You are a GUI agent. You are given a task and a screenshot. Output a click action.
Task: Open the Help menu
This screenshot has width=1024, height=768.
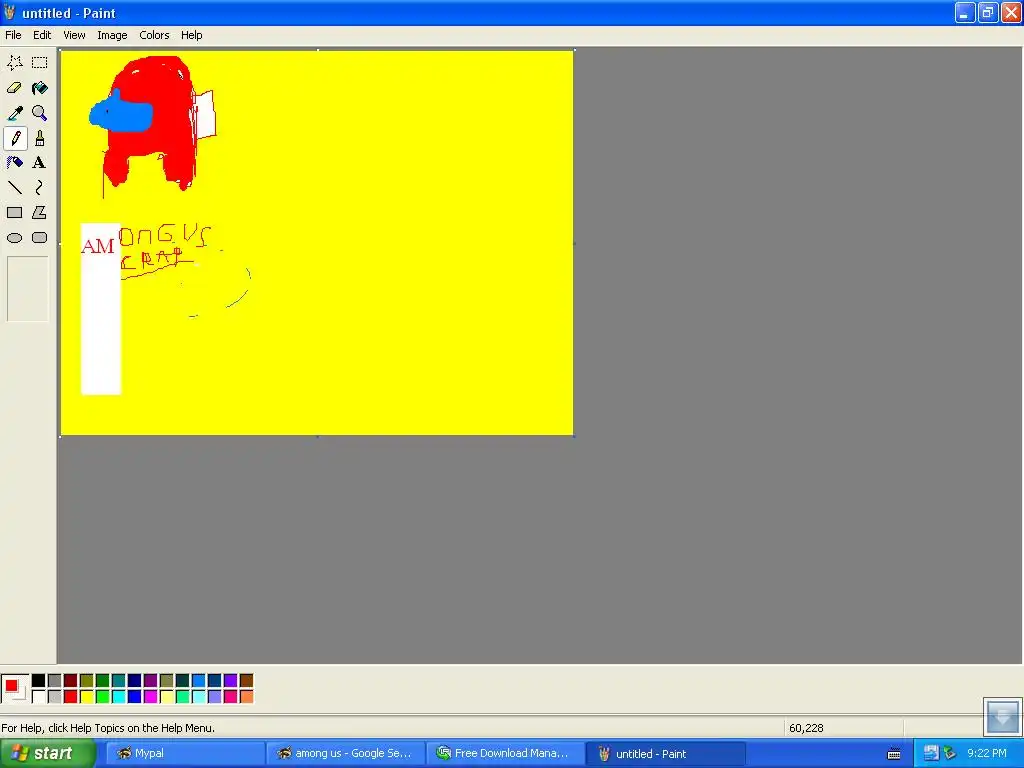[x=191, y=35]
